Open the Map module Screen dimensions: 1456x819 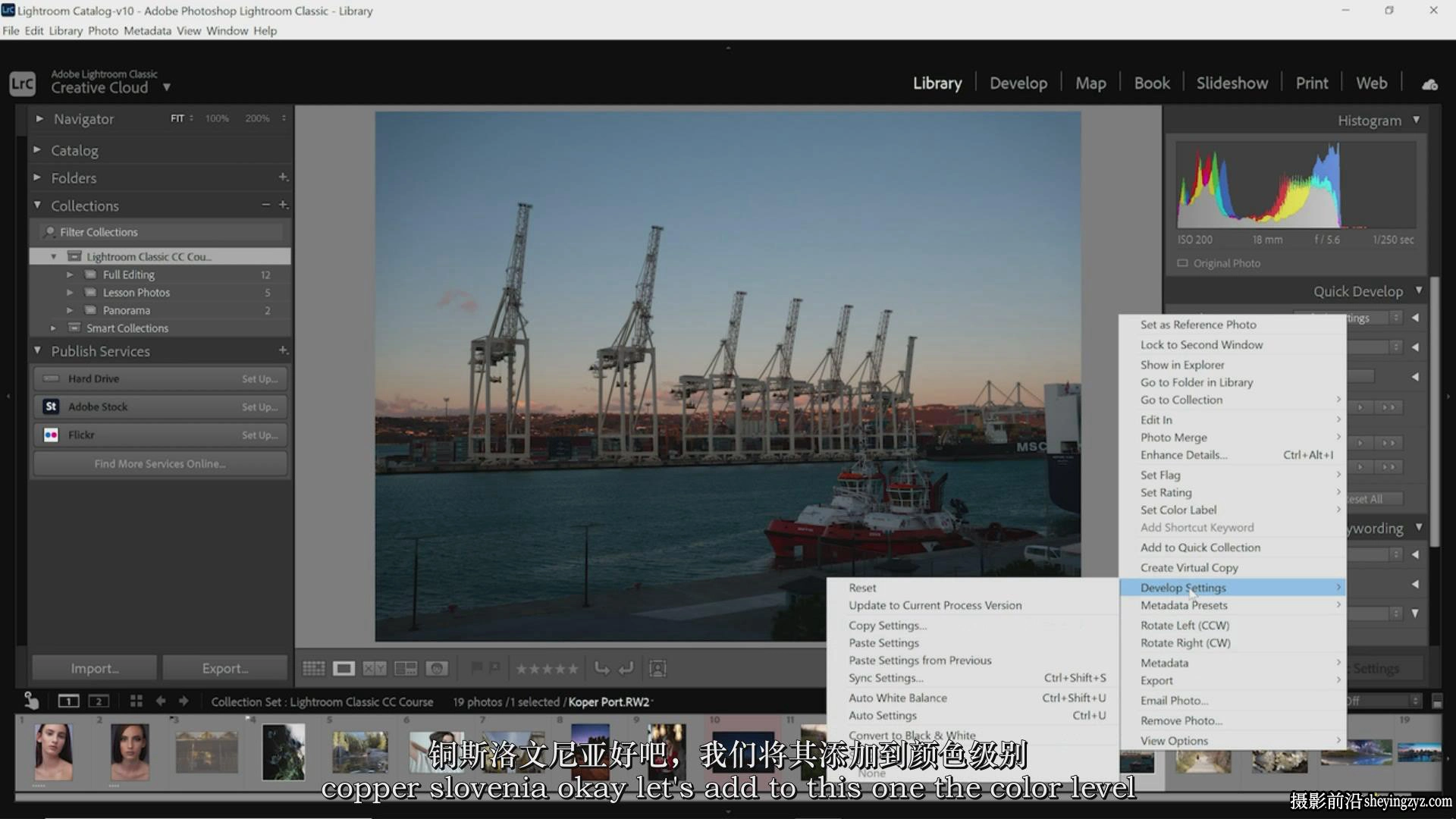[x=1090, y=83]
